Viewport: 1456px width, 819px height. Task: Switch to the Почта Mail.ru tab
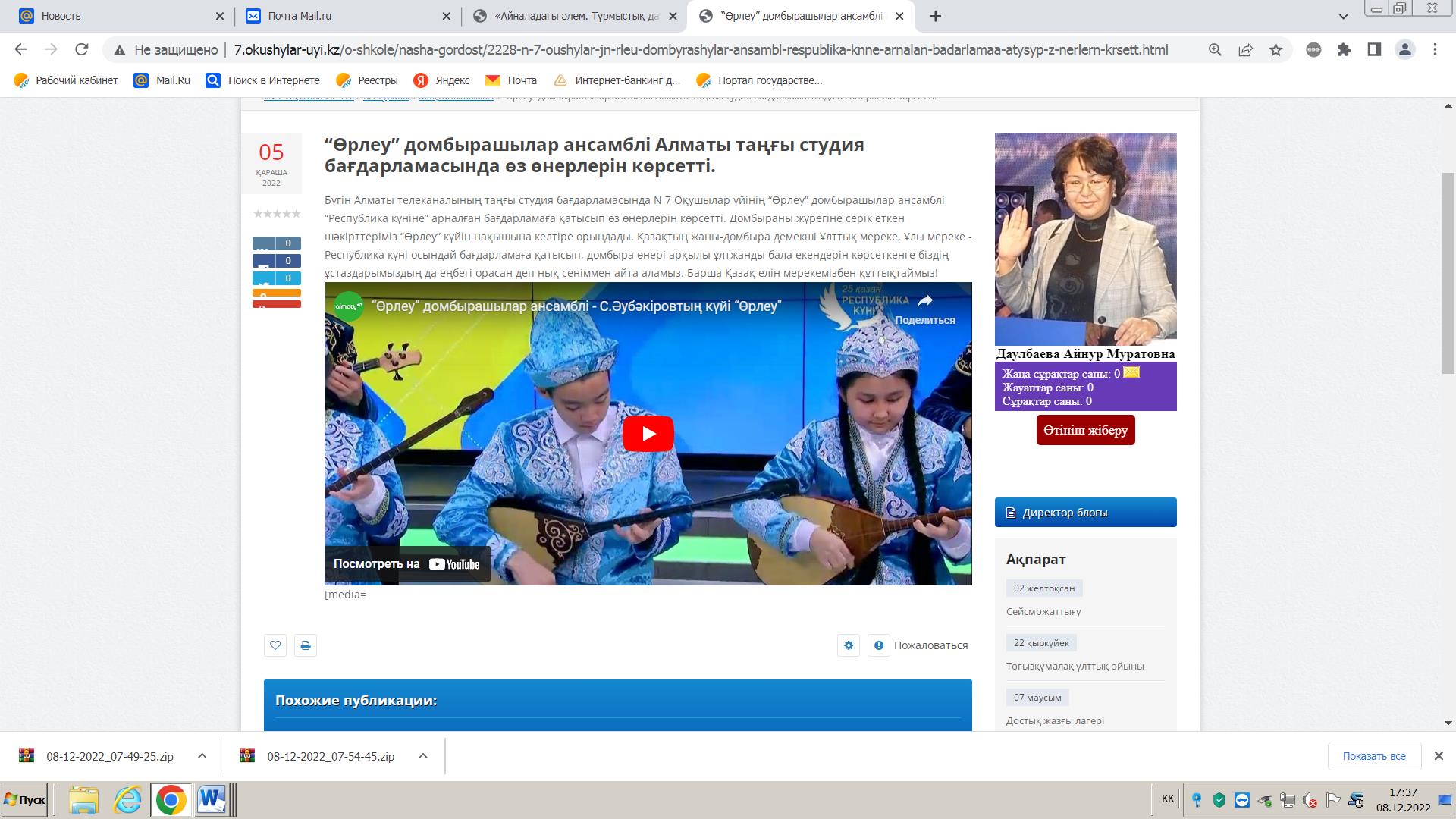300,16
